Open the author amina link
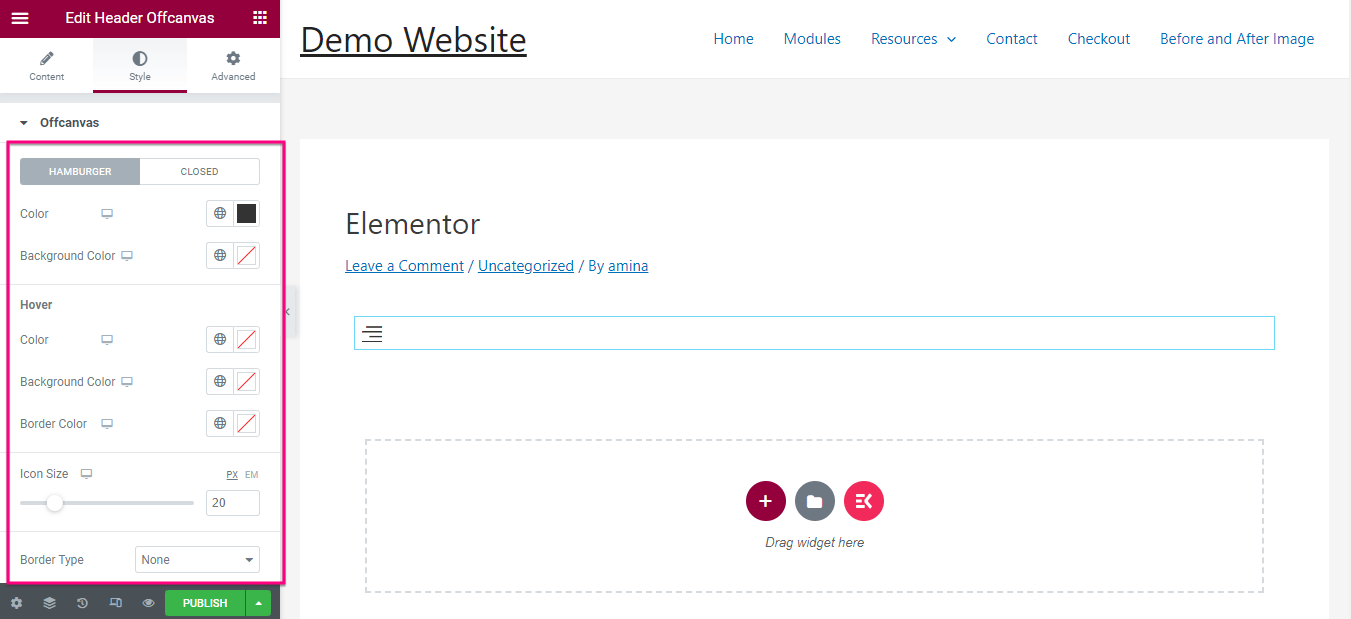The height and width of the screenshot is (619, 1351). (x=628, y=266)
